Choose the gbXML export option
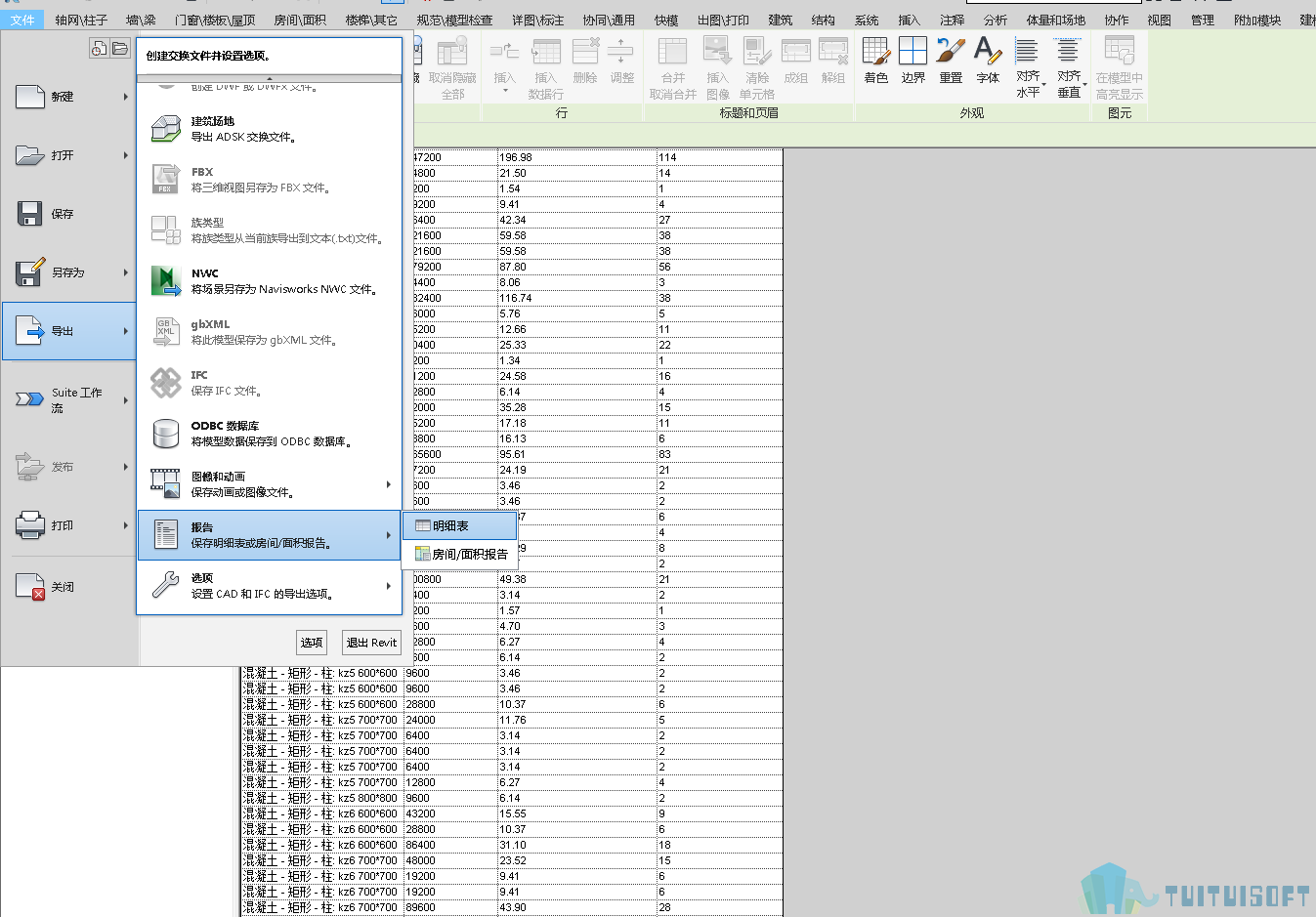 269,332
